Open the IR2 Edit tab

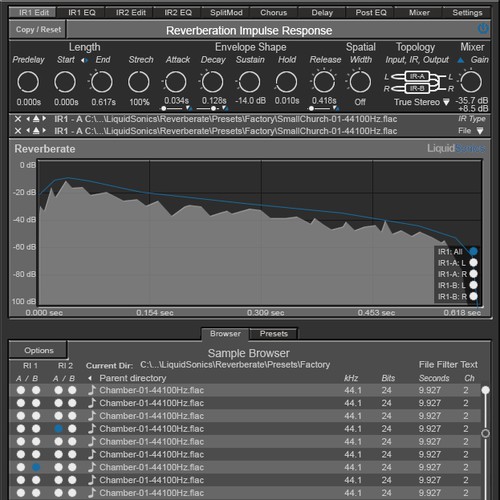[131, 13]
